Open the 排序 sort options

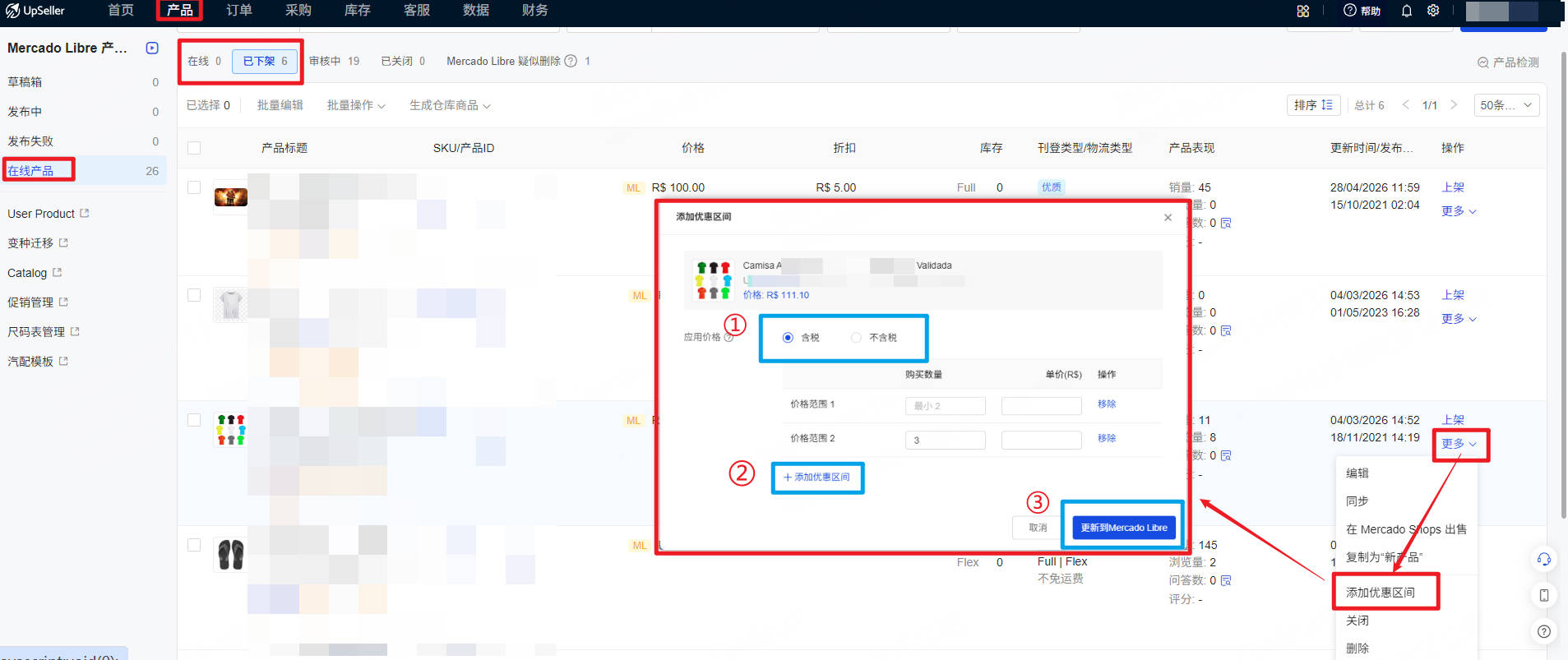click(1313, 105)
